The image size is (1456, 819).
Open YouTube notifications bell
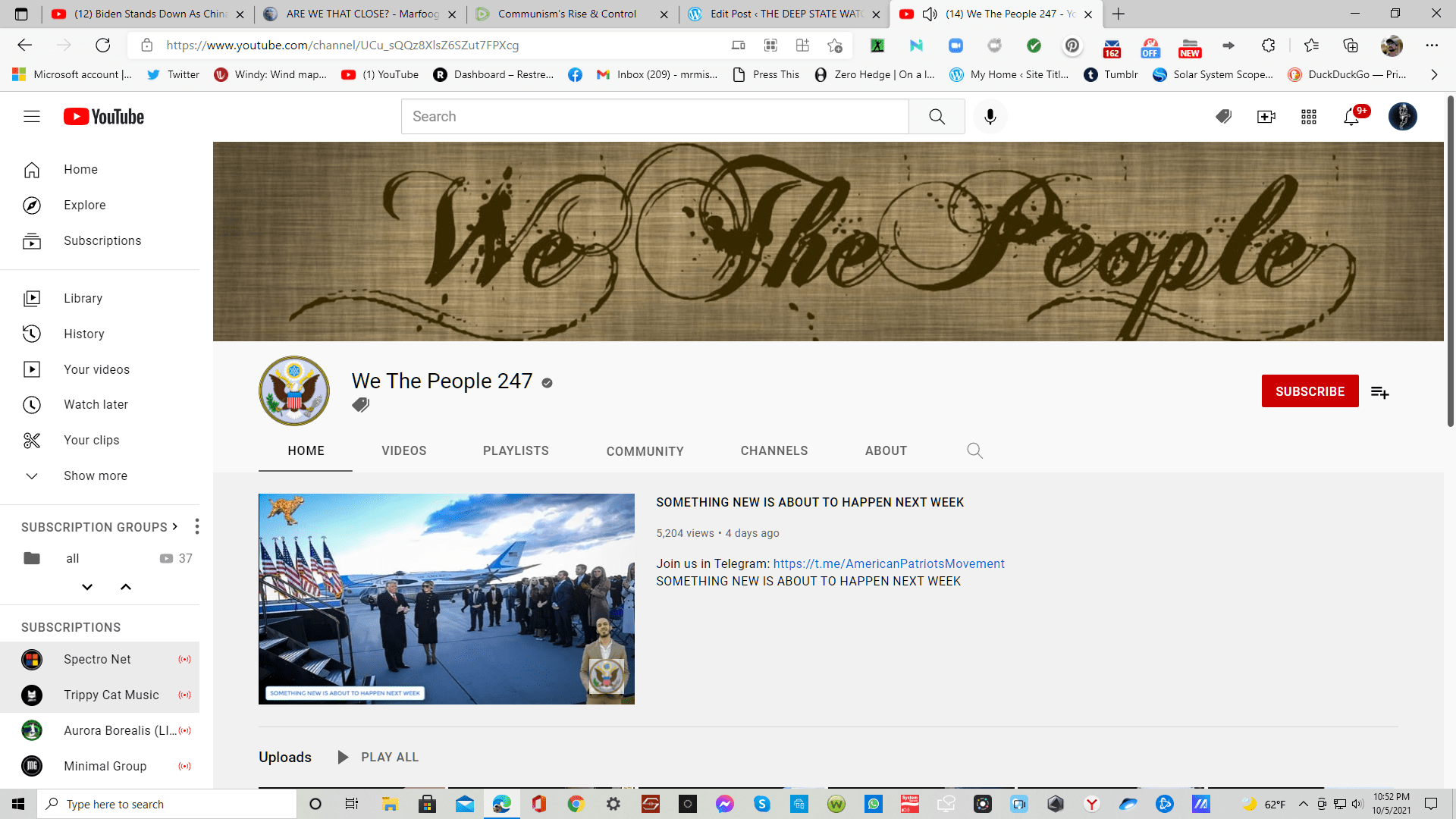pos(1351,117)
